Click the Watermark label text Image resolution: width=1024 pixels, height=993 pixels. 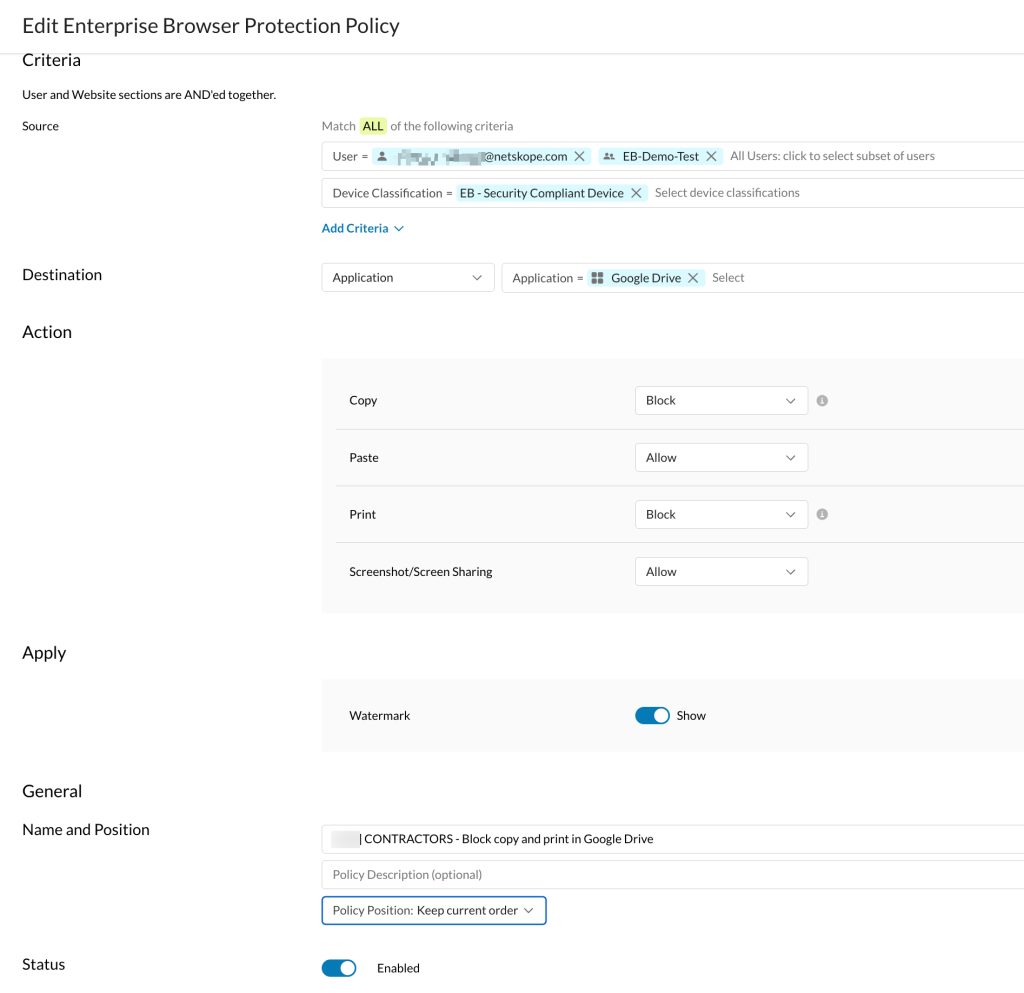pyautogui.click(x=379, y=716)
